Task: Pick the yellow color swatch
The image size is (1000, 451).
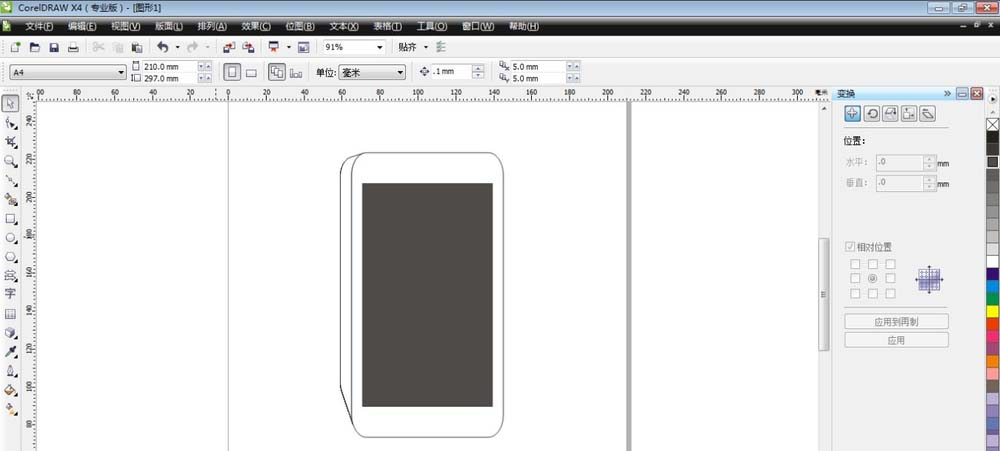Action: pyautogui.click(x=992, y=311)
